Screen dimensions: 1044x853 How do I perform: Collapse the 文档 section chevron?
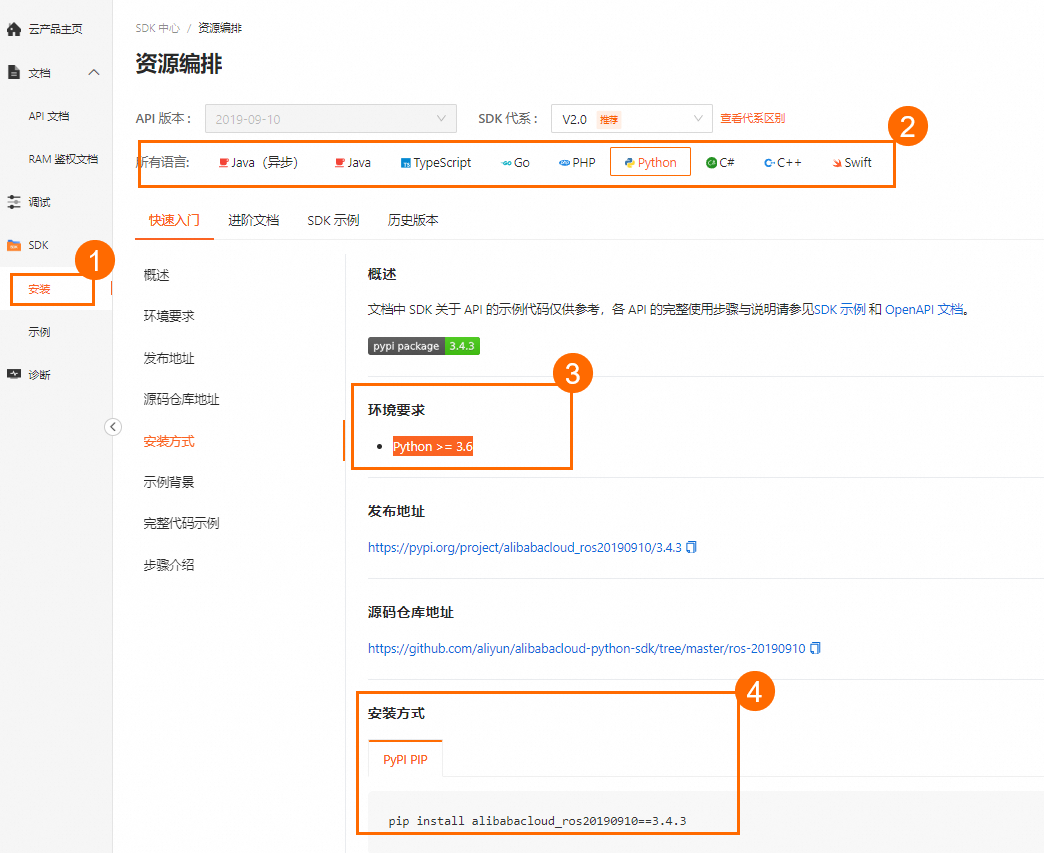click(x=94, y=72)
